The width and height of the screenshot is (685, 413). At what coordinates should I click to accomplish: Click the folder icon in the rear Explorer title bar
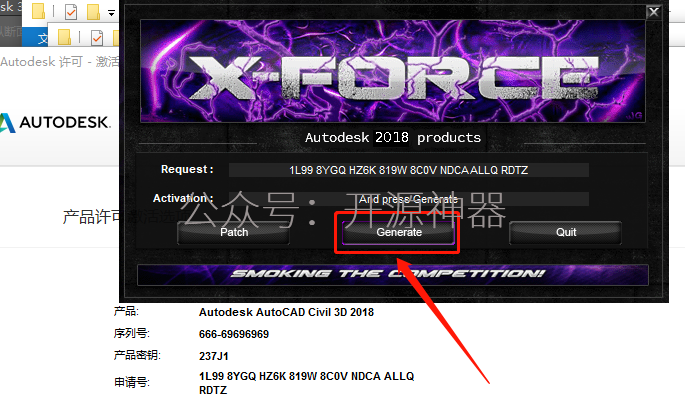(38, 11)
